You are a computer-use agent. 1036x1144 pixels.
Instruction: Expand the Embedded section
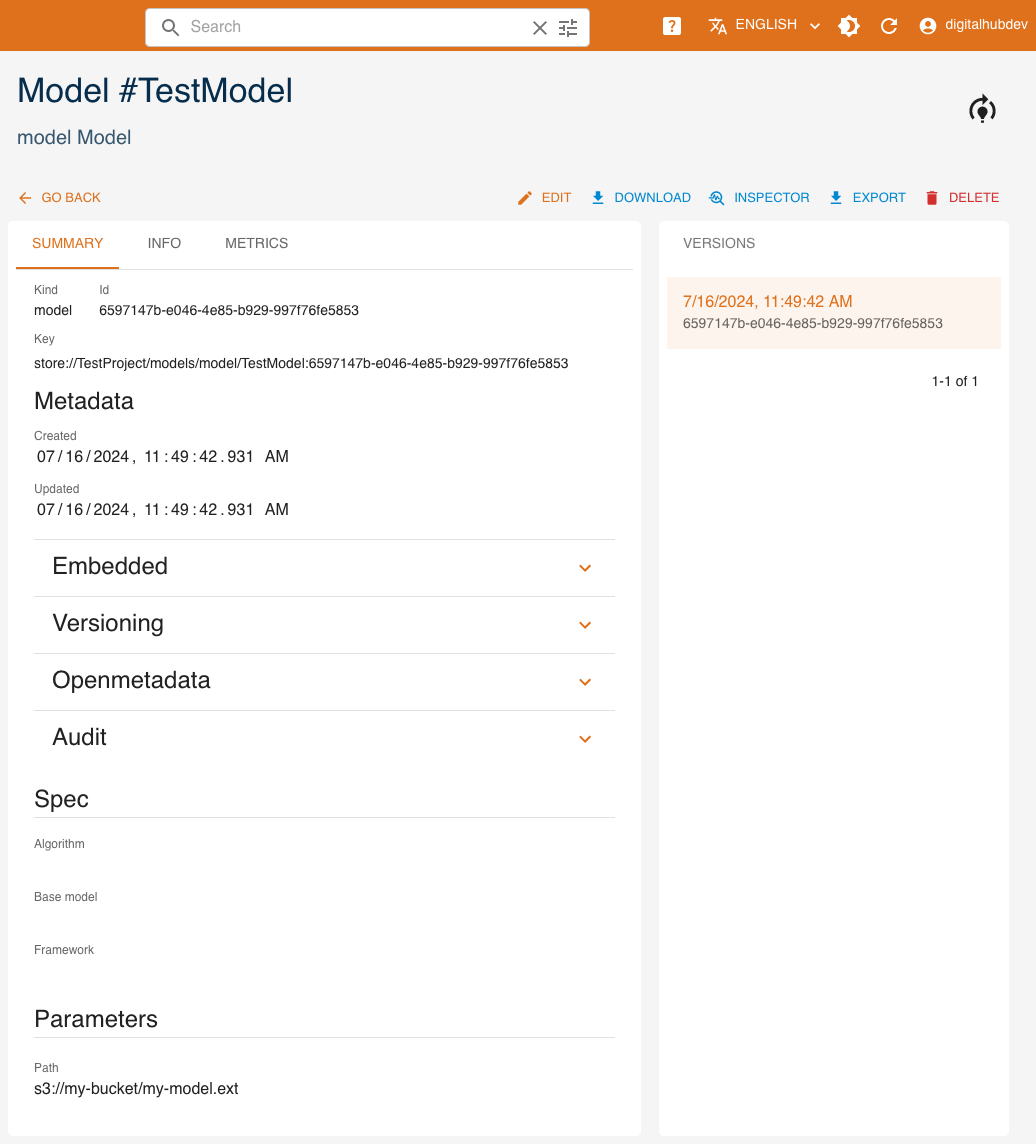coord(585,568)
